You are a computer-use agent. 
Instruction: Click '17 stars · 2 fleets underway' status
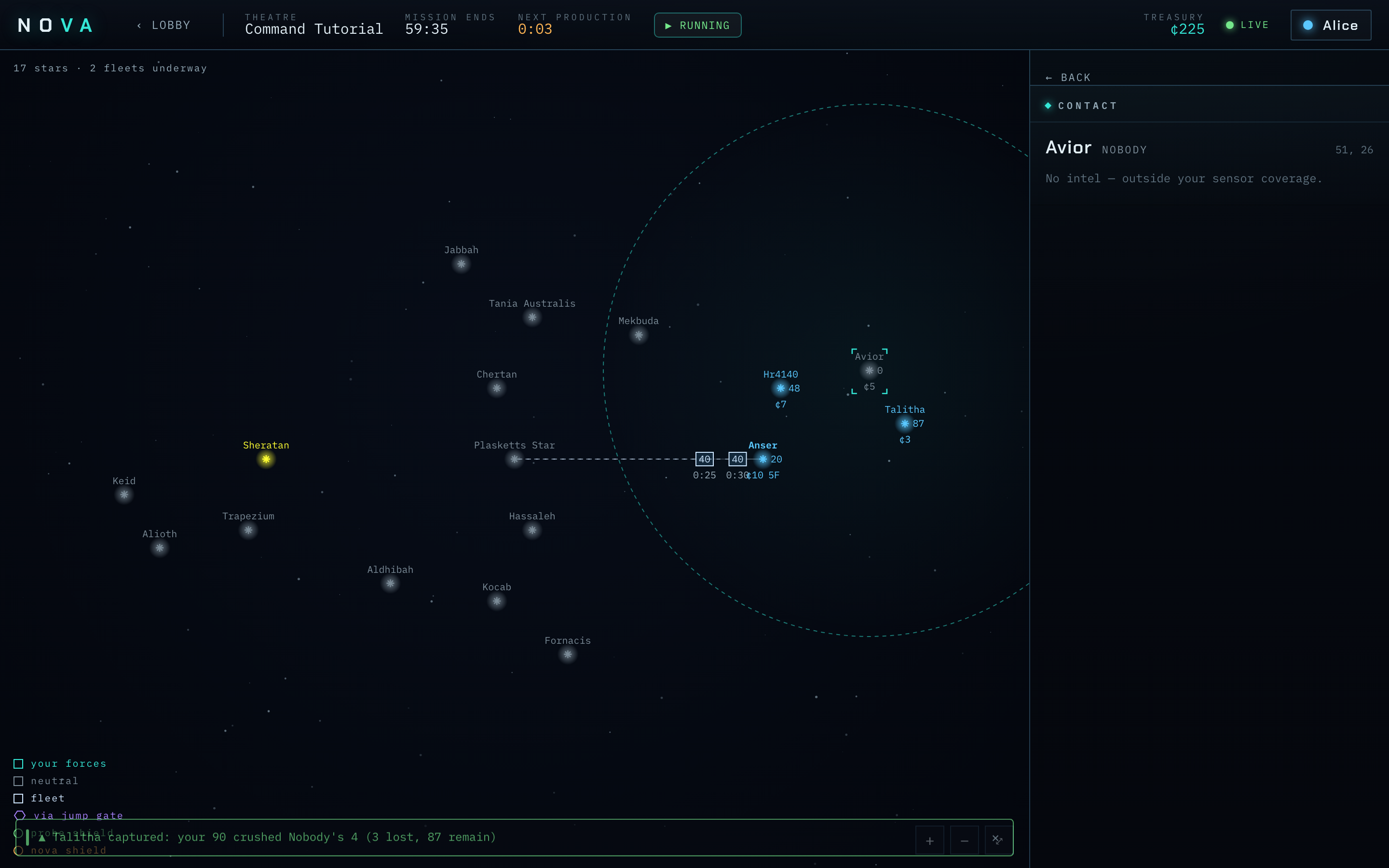tap(110, 68)
